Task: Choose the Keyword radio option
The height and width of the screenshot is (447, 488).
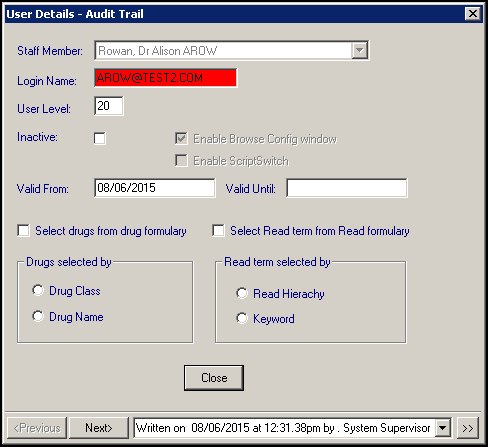Action: click(242, 318)
